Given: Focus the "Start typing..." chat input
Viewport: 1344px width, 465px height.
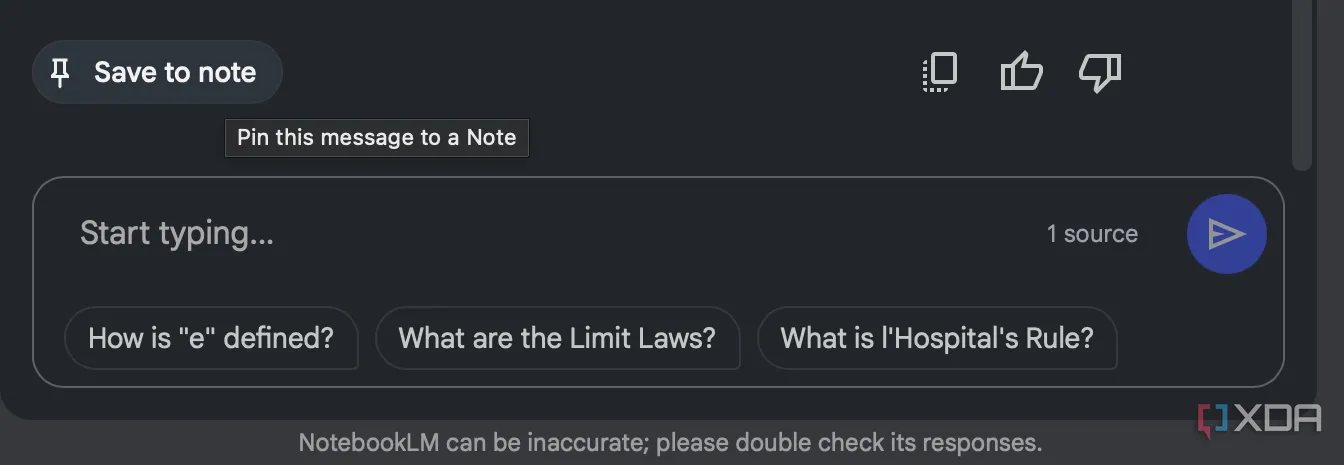Looking at the screenshot, I should click(x=500, y=234).
